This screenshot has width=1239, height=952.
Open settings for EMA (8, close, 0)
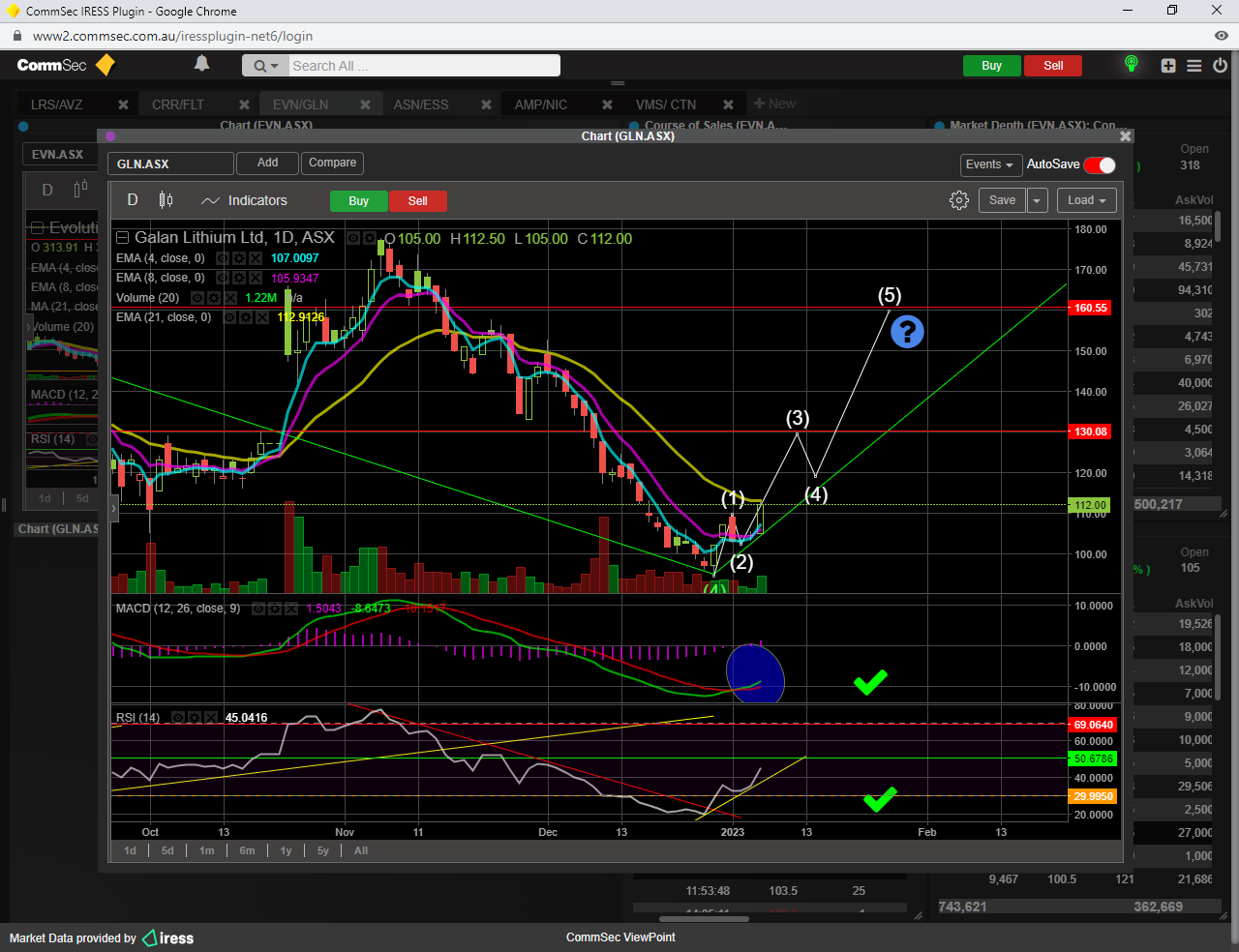239,278
